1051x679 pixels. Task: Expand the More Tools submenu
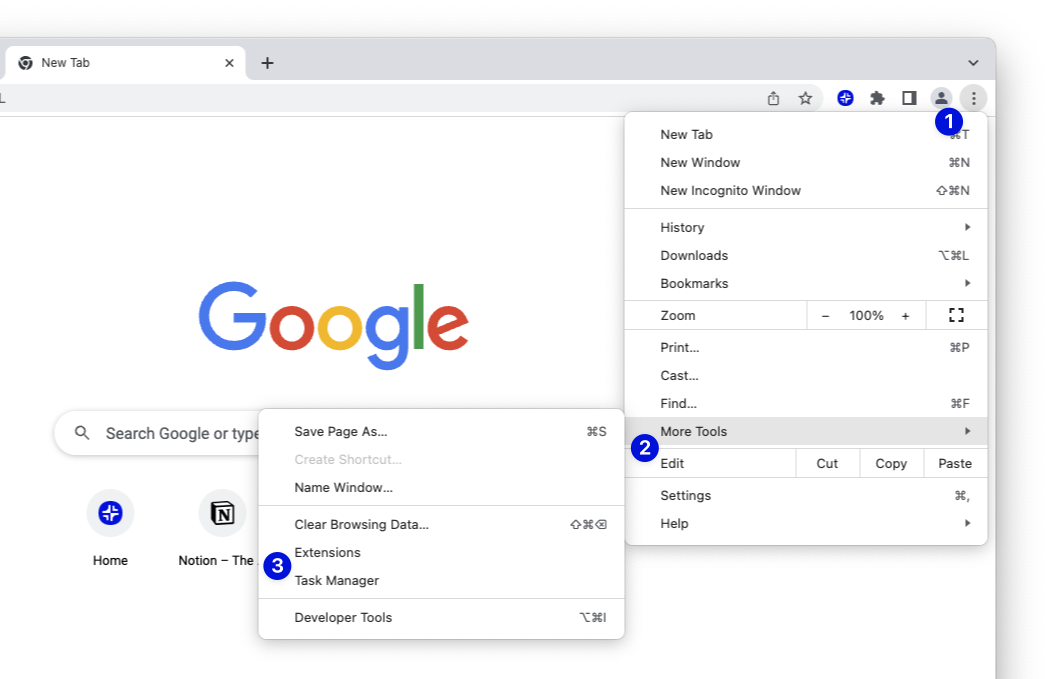806,432
